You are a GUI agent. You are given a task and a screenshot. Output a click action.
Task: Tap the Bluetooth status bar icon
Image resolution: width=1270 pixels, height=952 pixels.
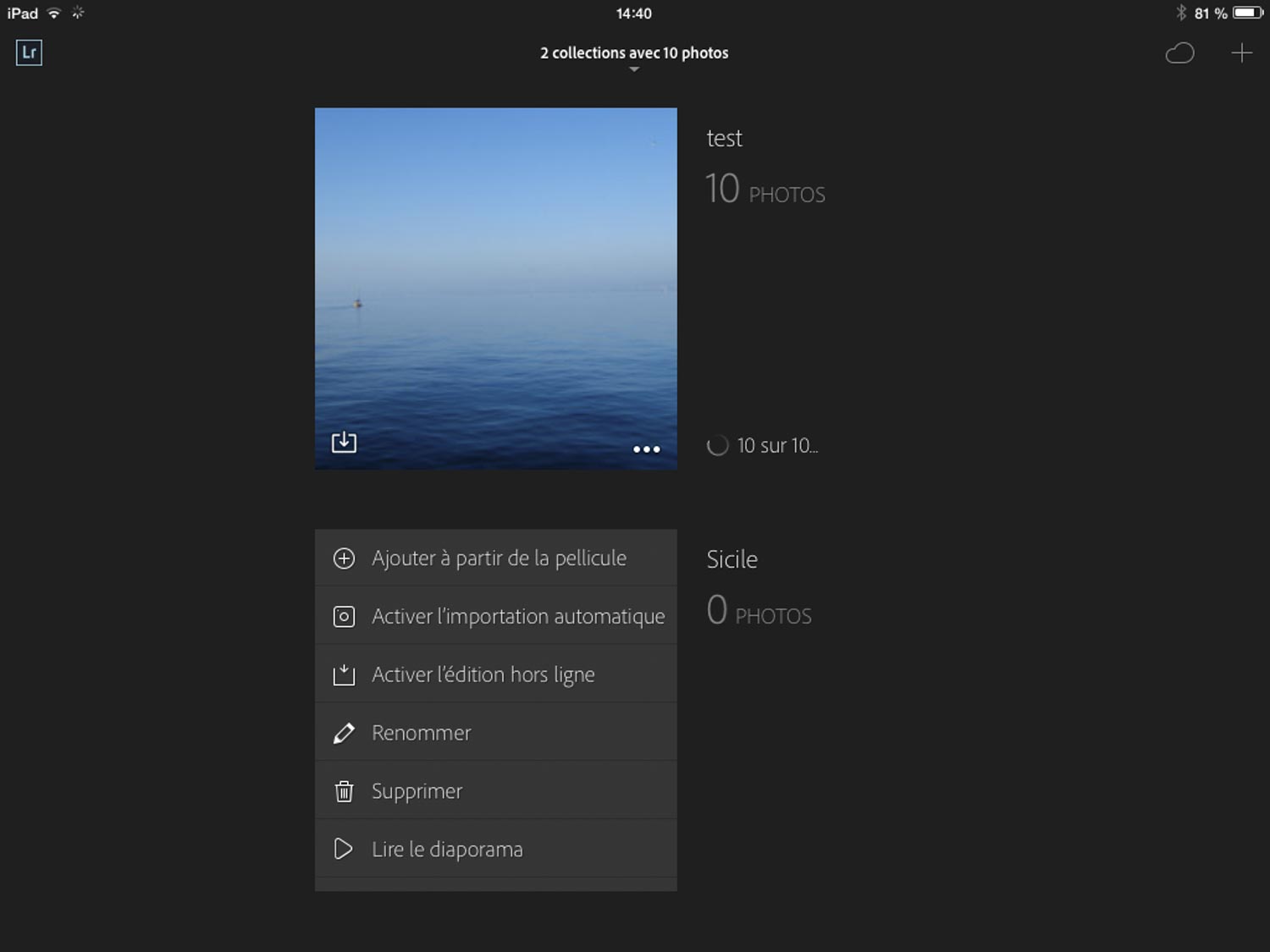(1180, 13)
